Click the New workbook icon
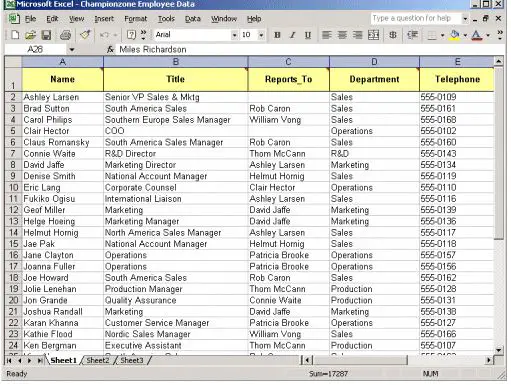Image resolution: width=511 pixels, height=385 pixels. (15, 35)
